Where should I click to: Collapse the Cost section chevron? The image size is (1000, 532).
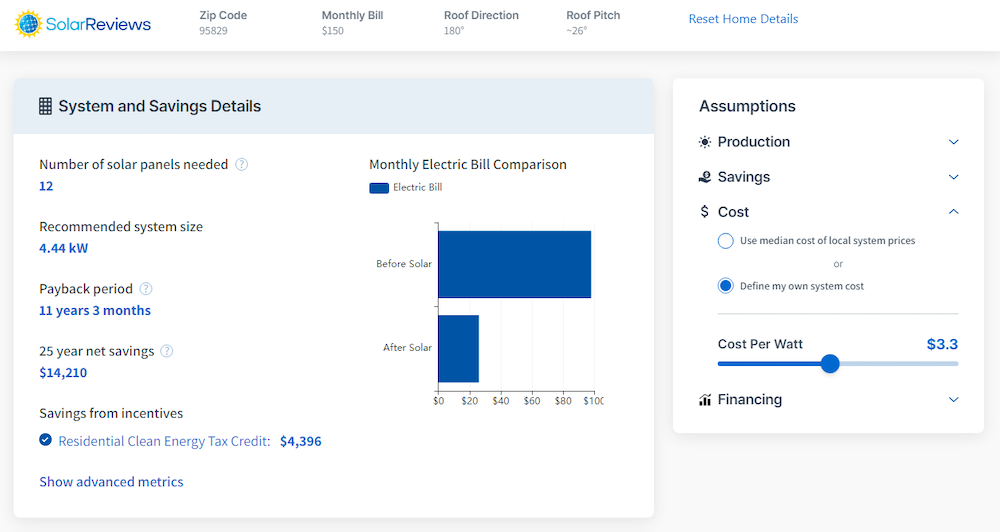(x=953, y=212)
